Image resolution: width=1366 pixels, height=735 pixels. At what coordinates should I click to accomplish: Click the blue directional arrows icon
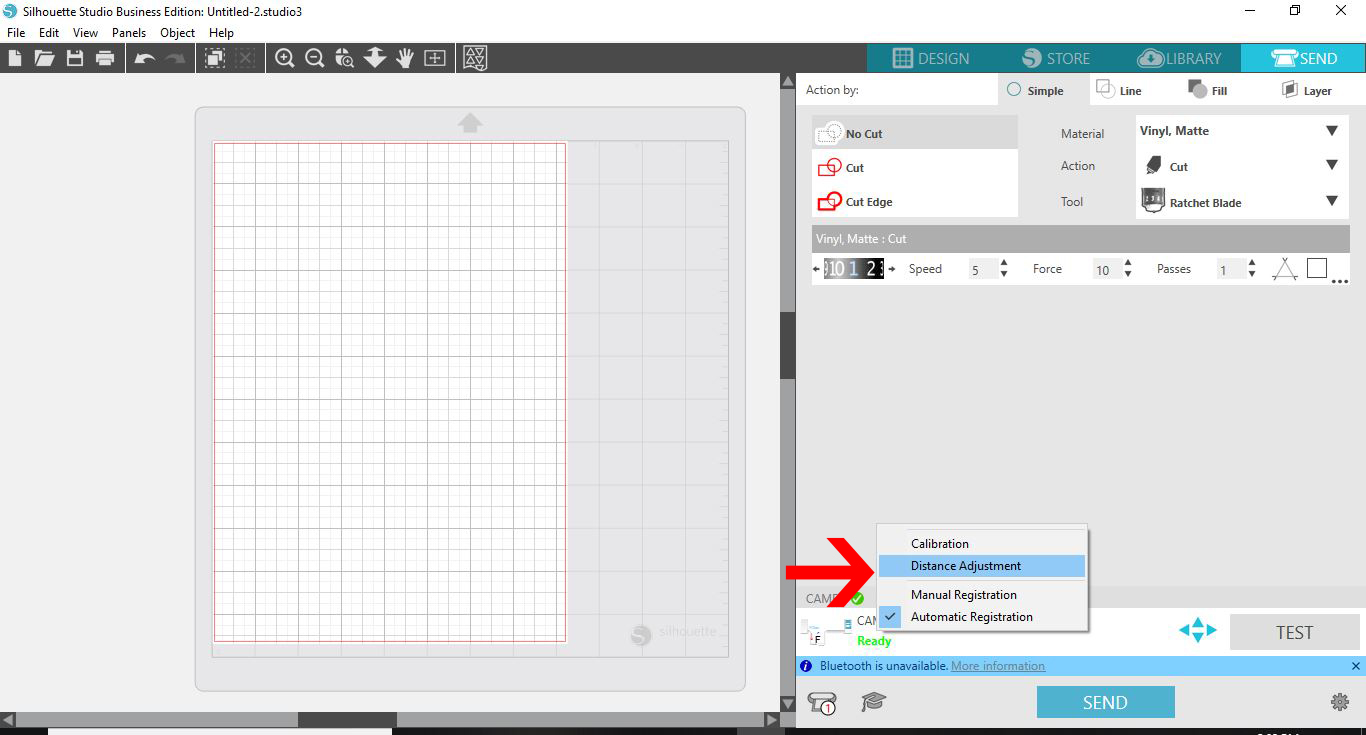click(x=1198, y=631)
